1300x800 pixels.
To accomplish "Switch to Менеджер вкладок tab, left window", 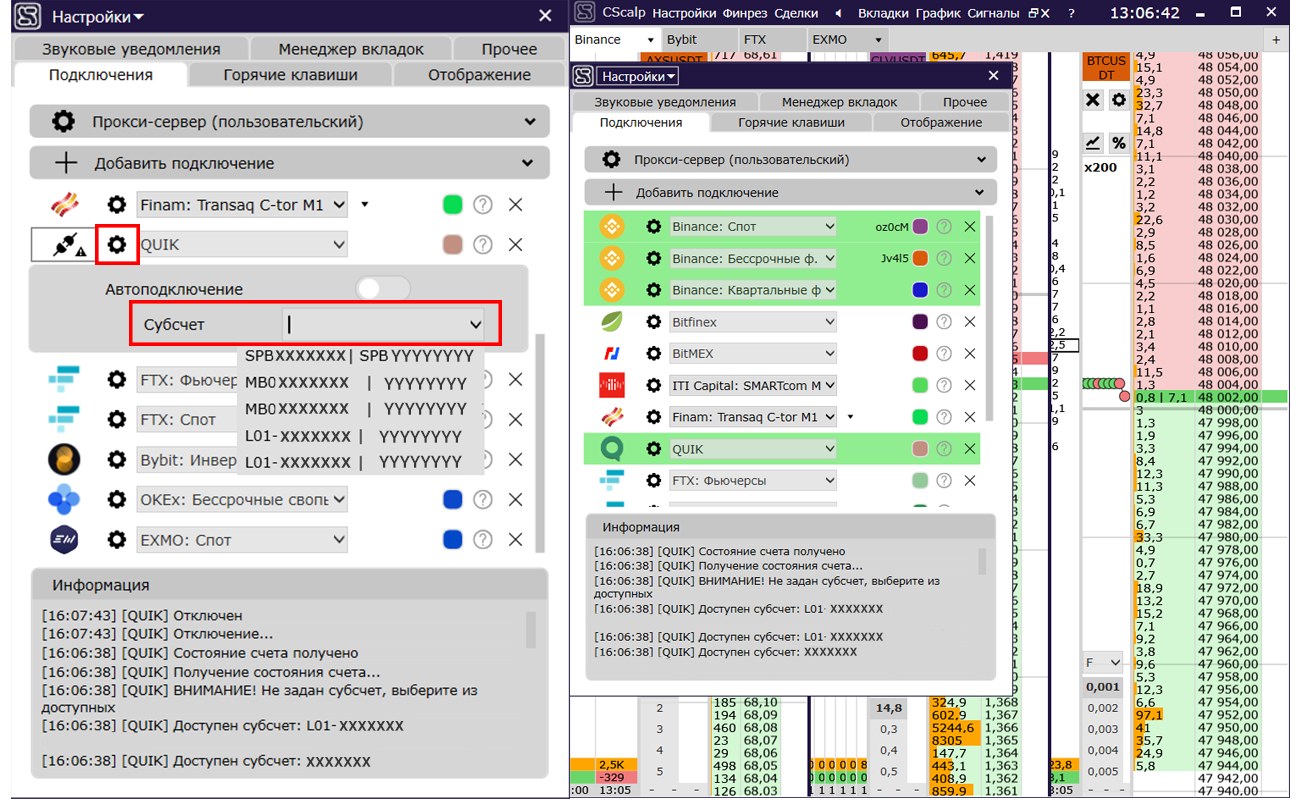I will tap(351, 49).
